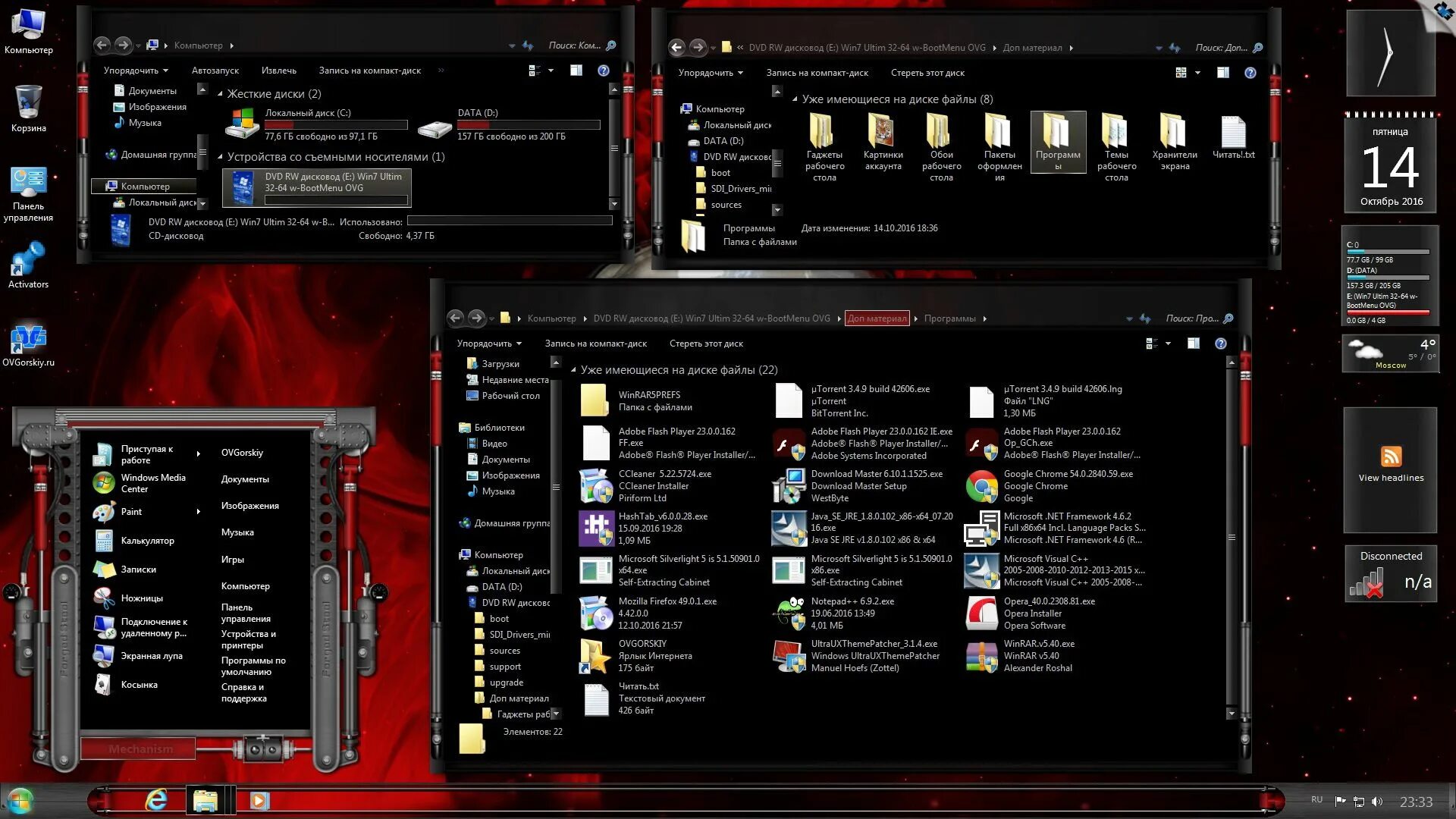Launch Internet Explorer from the taskbar
Viewport: 1456px width, 819px height.
(x=156, y=800)
